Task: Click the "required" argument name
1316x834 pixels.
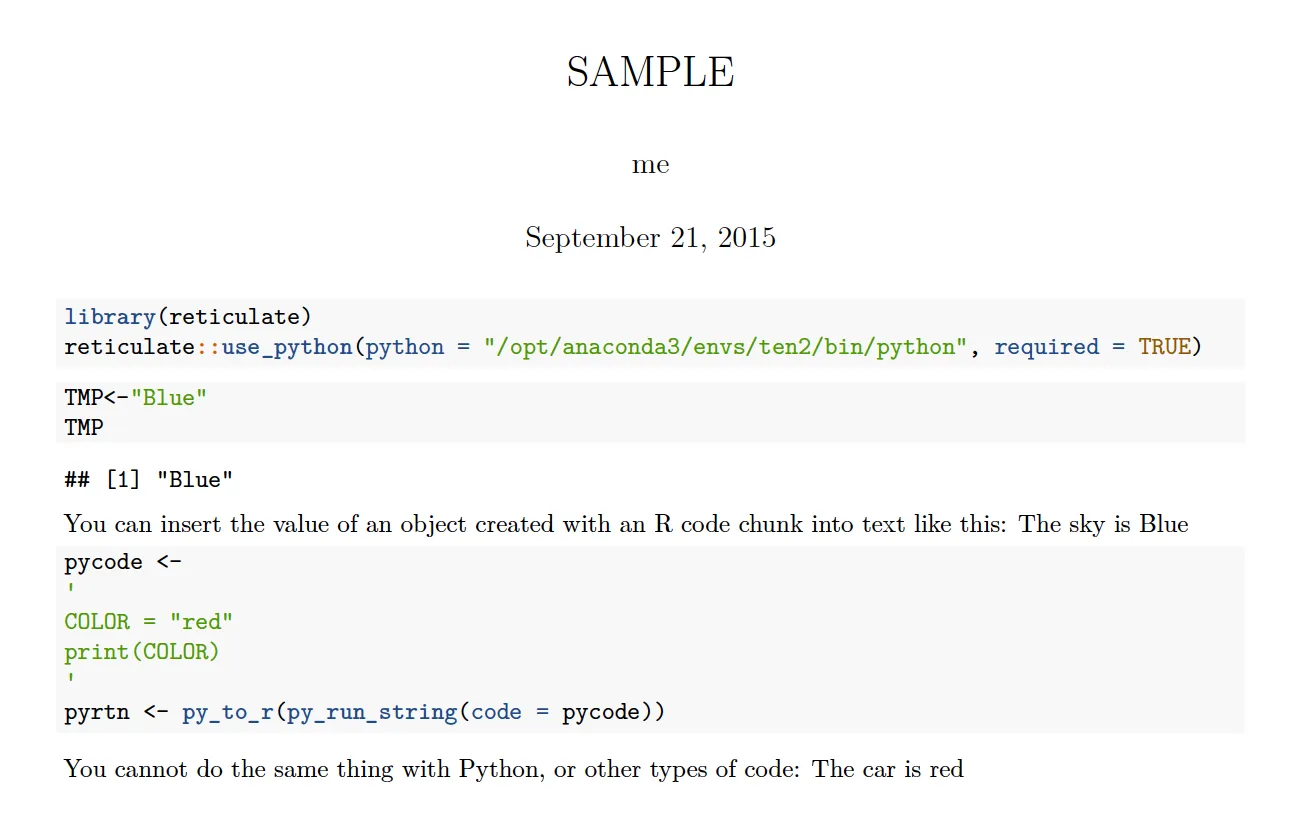Action: [1046, 347]
